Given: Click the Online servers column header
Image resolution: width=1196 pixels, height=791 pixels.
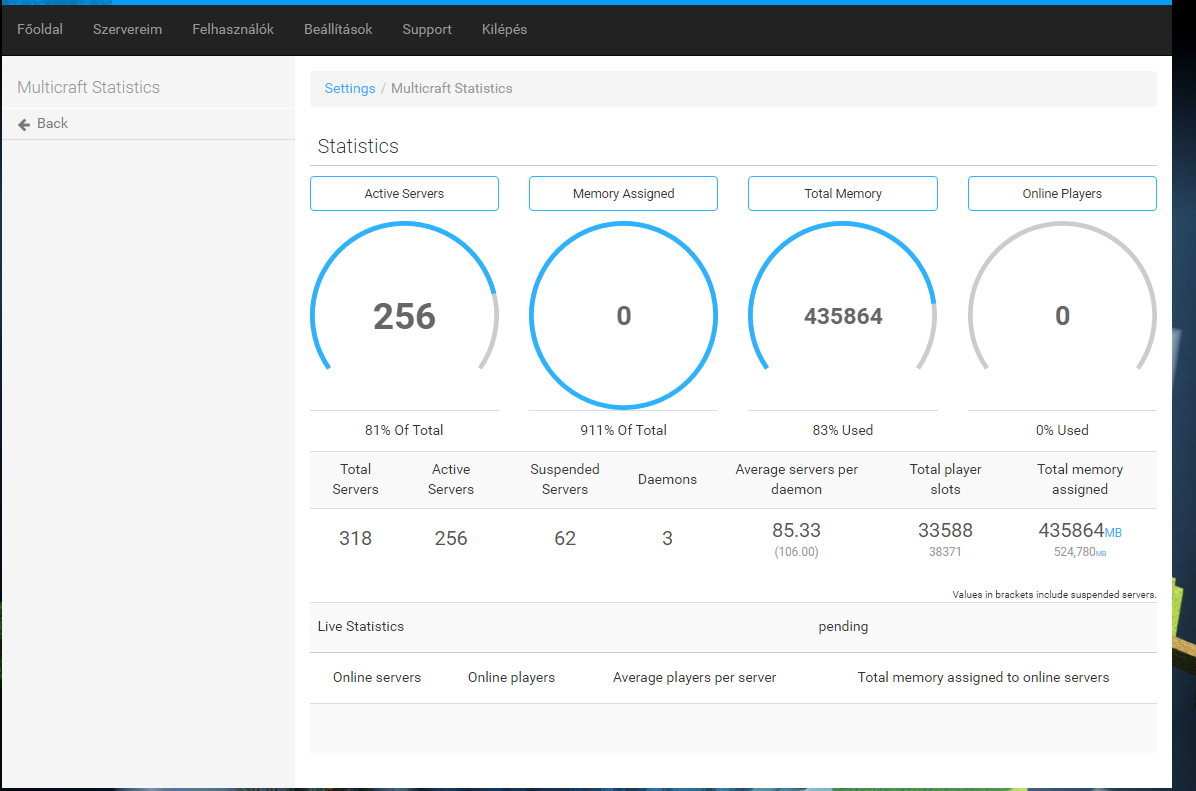Looking at the screenshot, I should (377, 677).
